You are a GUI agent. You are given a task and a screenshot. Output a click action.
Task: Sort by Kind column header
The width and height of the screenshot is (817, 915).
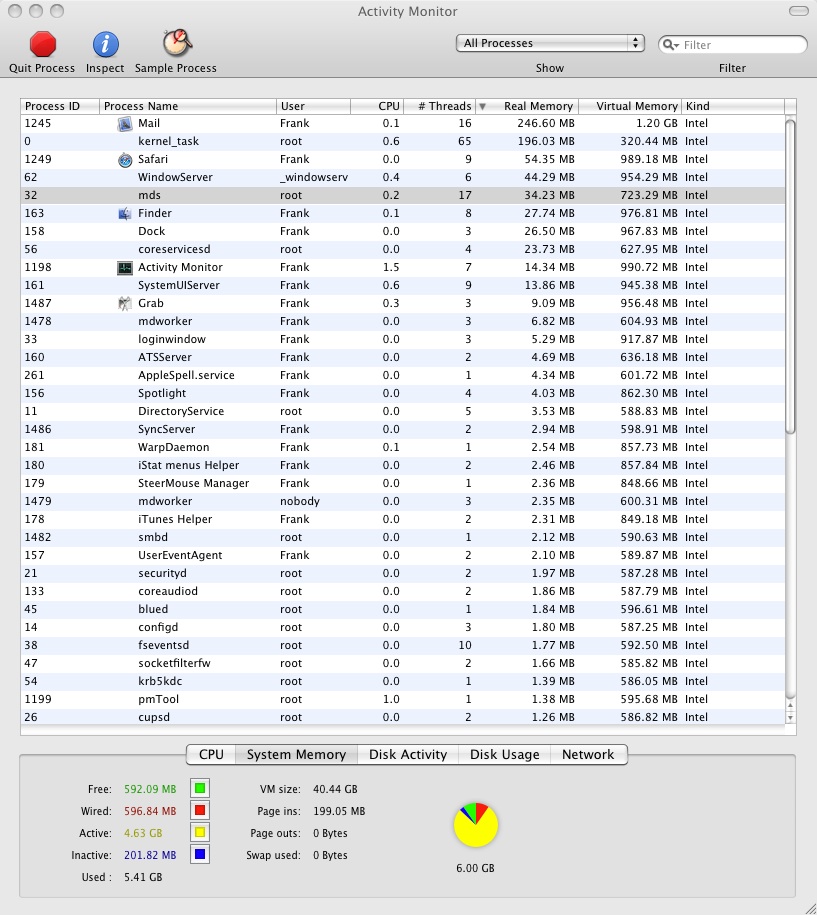coord(733,106)
